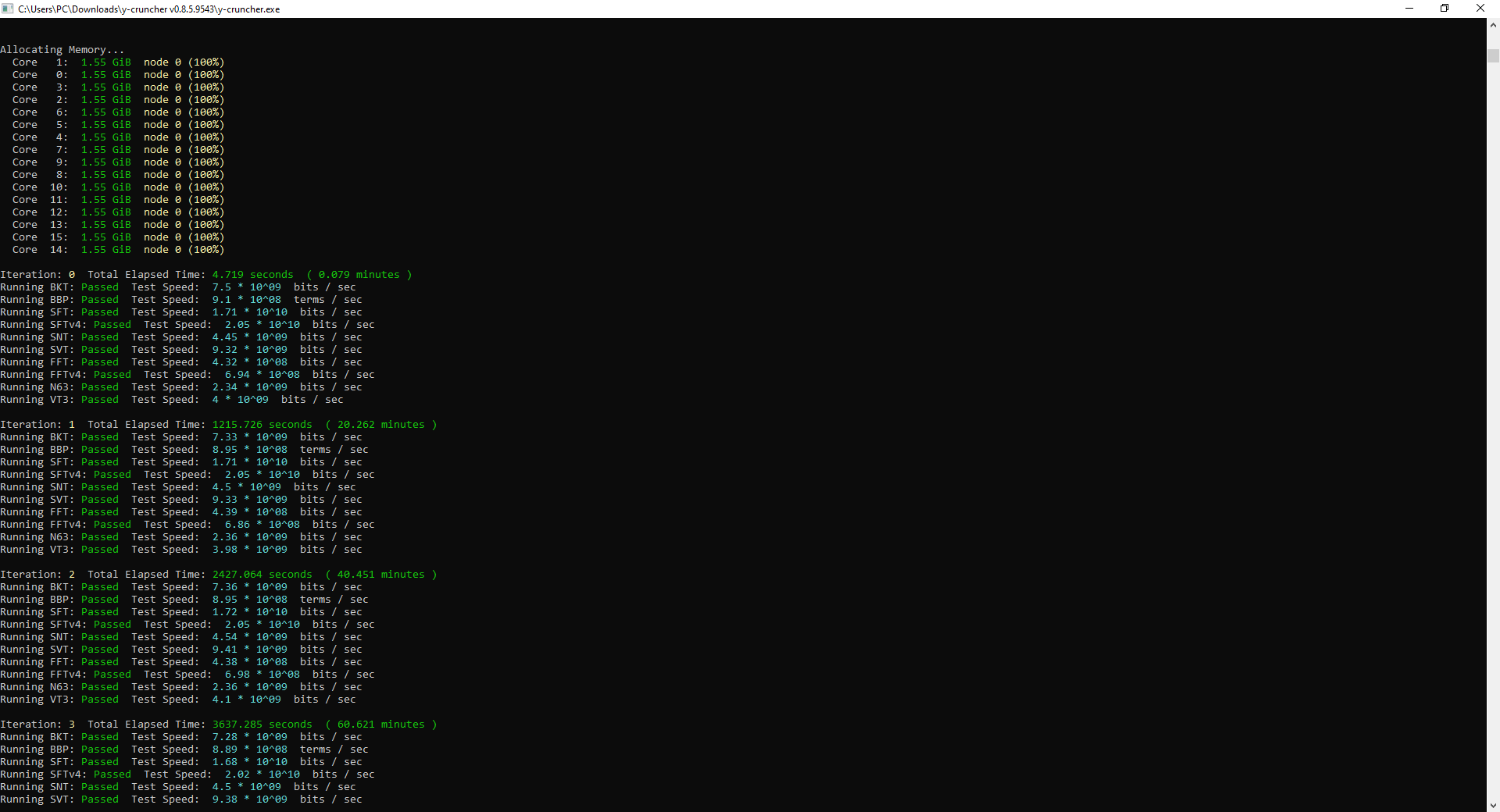Click the 'Core 9:' memory allocation row

pos(119,162)
